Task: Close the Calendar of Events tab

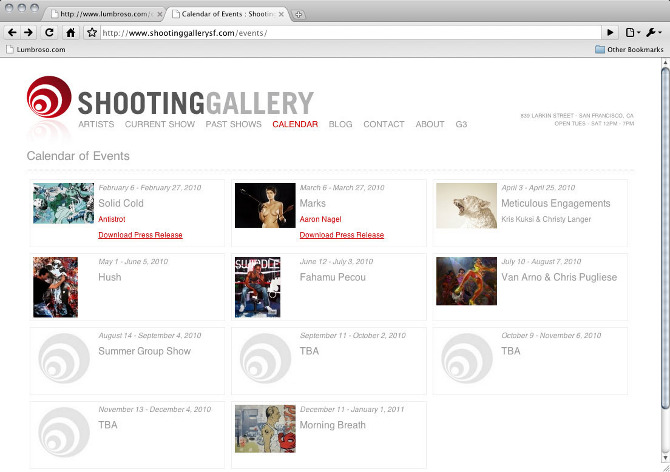Action: [x=281, y=14]
